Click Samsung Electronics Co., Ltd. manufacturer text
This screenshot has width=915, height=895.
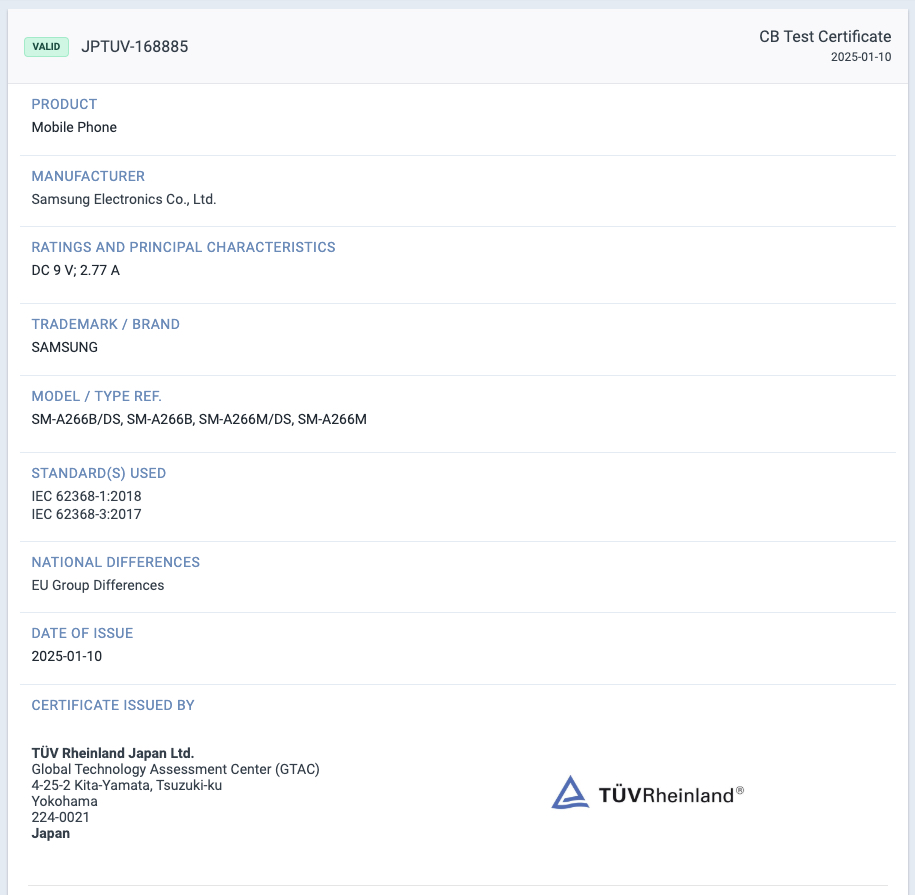click(x=124, y=199)
